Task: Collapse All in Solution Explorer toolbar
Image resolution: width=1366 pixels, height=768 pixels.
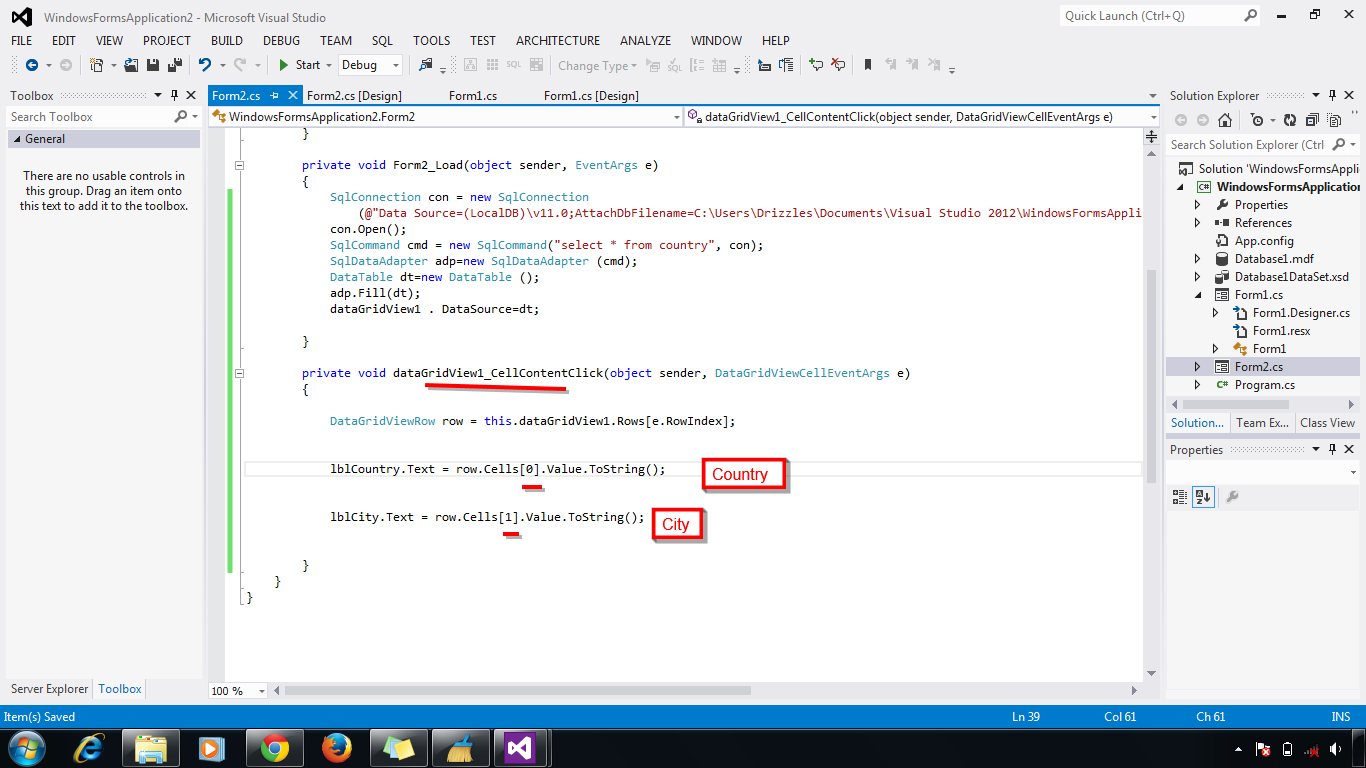Action: coord(1310,120)
